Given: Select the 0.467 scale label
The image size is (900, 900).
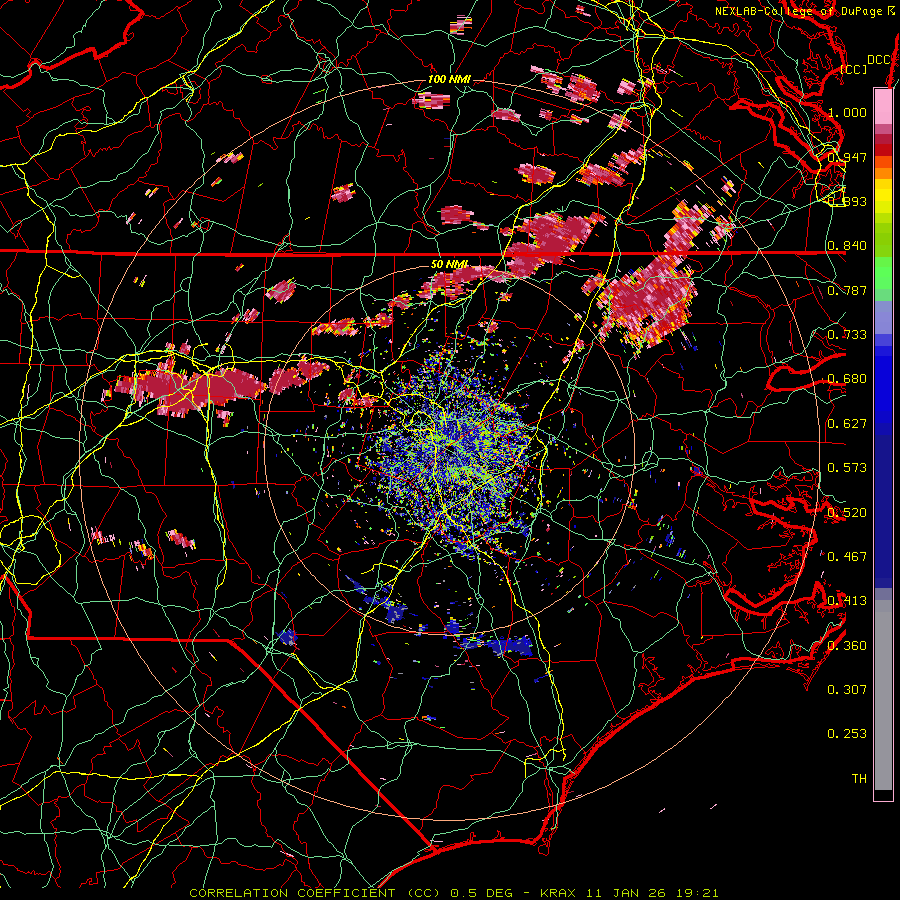Looking at the screenshot, I should pos(847,557).
